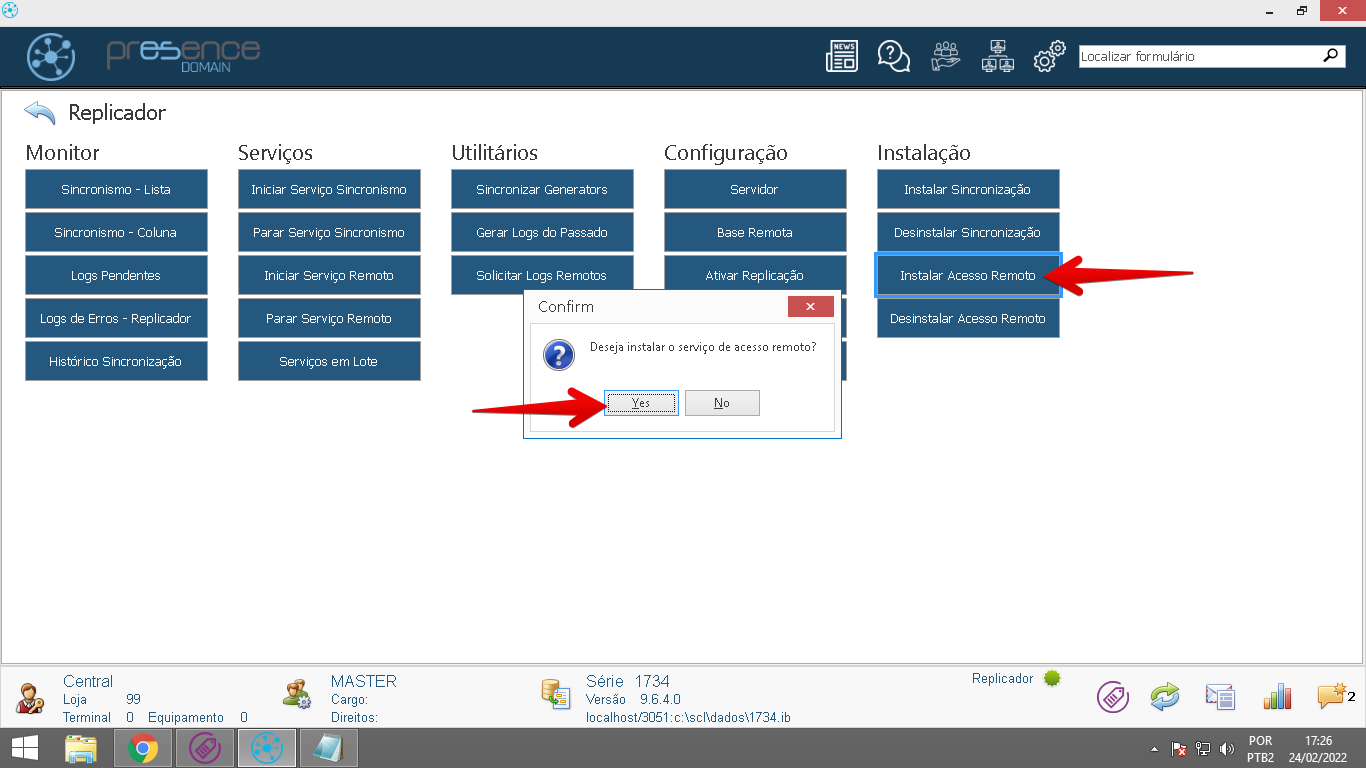This screenshot has height=768, width=1366.
Task: Open the notepad app in taskbar
Action: [x=327, y=748]
